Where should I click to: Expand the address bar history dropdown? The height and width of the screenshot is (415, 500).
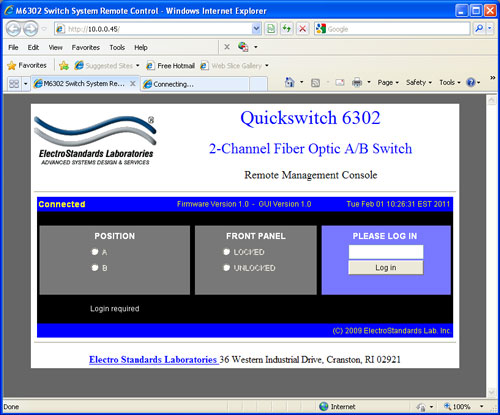pos(256,29)
